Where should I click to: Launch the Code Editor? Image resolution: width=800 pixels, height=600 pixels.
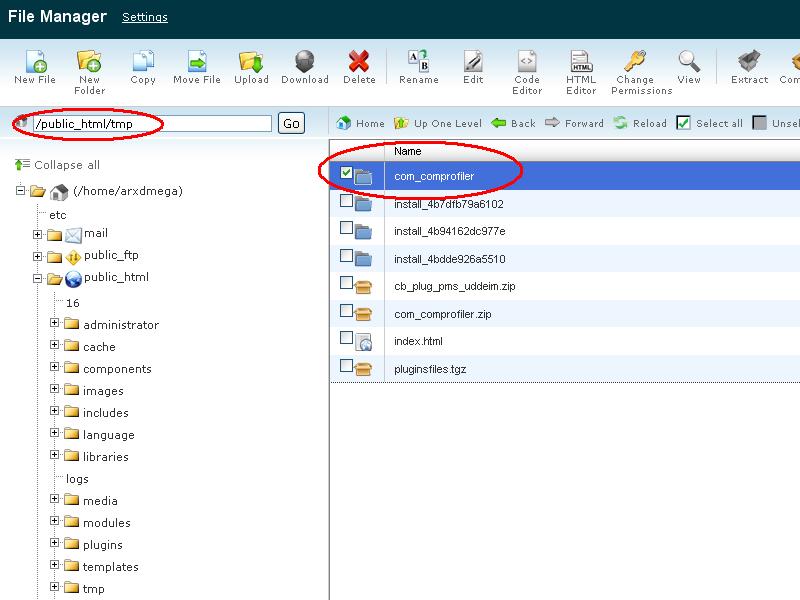[527, 61]
